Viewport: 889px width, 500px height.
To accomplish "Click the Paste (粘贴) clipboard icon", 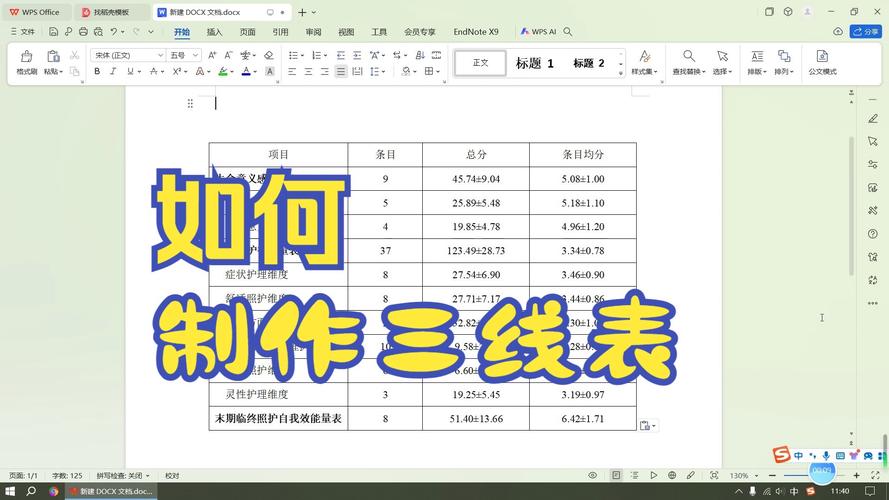I will (53, 57).
